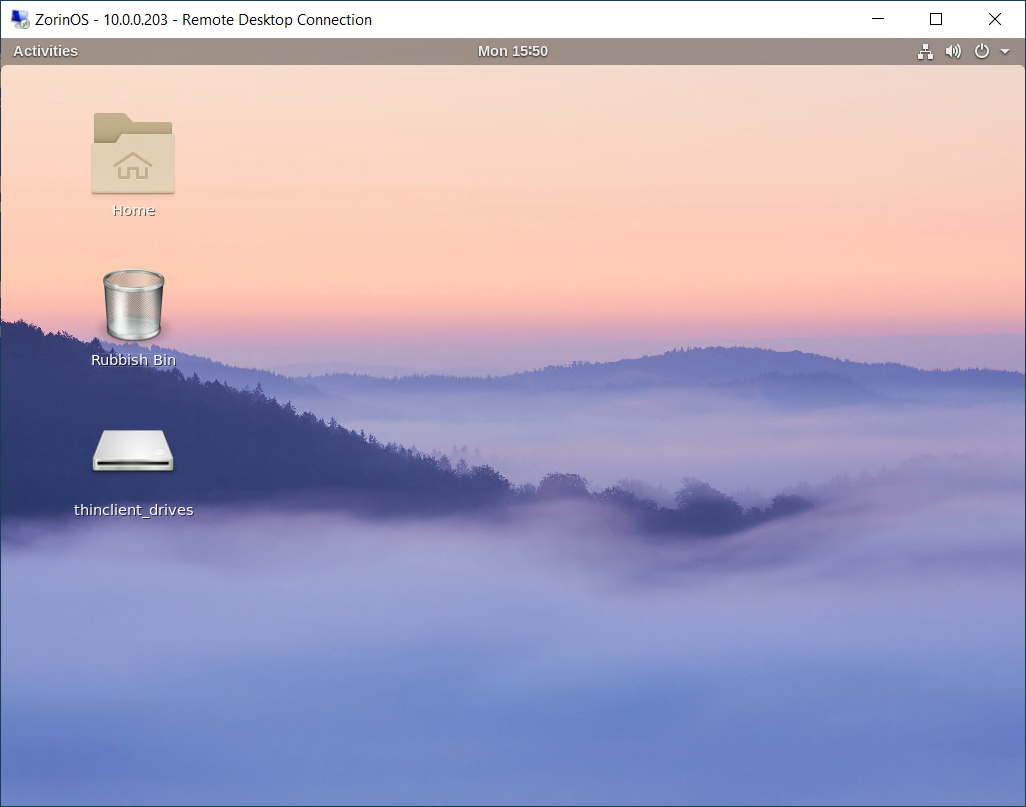This screenshot has width=1026, height=807.
Task: Select the Rubbish Bin desktop icon
Action: [x=133, y=305]
